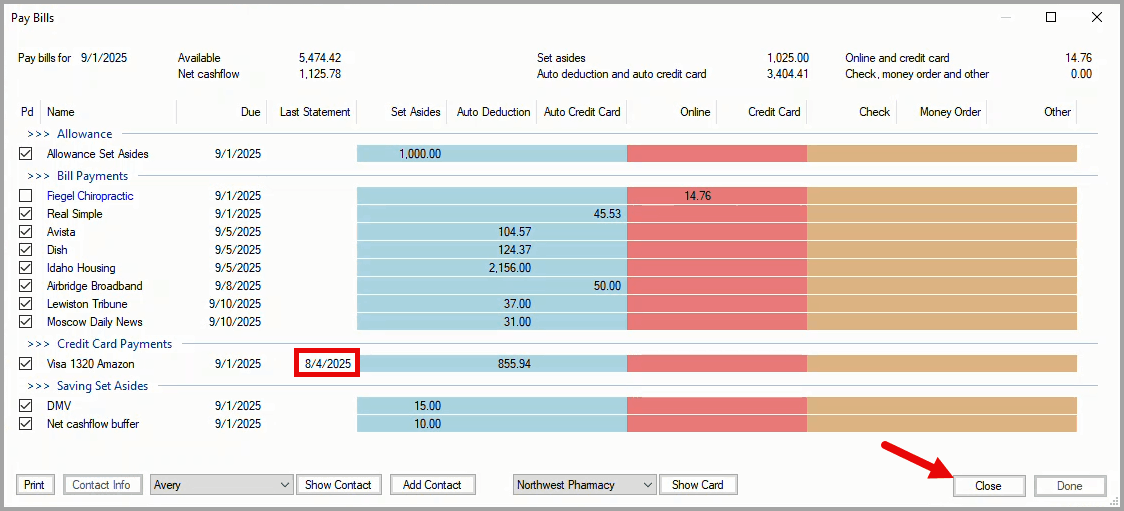The image size is (1124, 511).
Task: Close the Pay Bills window with X
Action: click(x=1097, y=17)
